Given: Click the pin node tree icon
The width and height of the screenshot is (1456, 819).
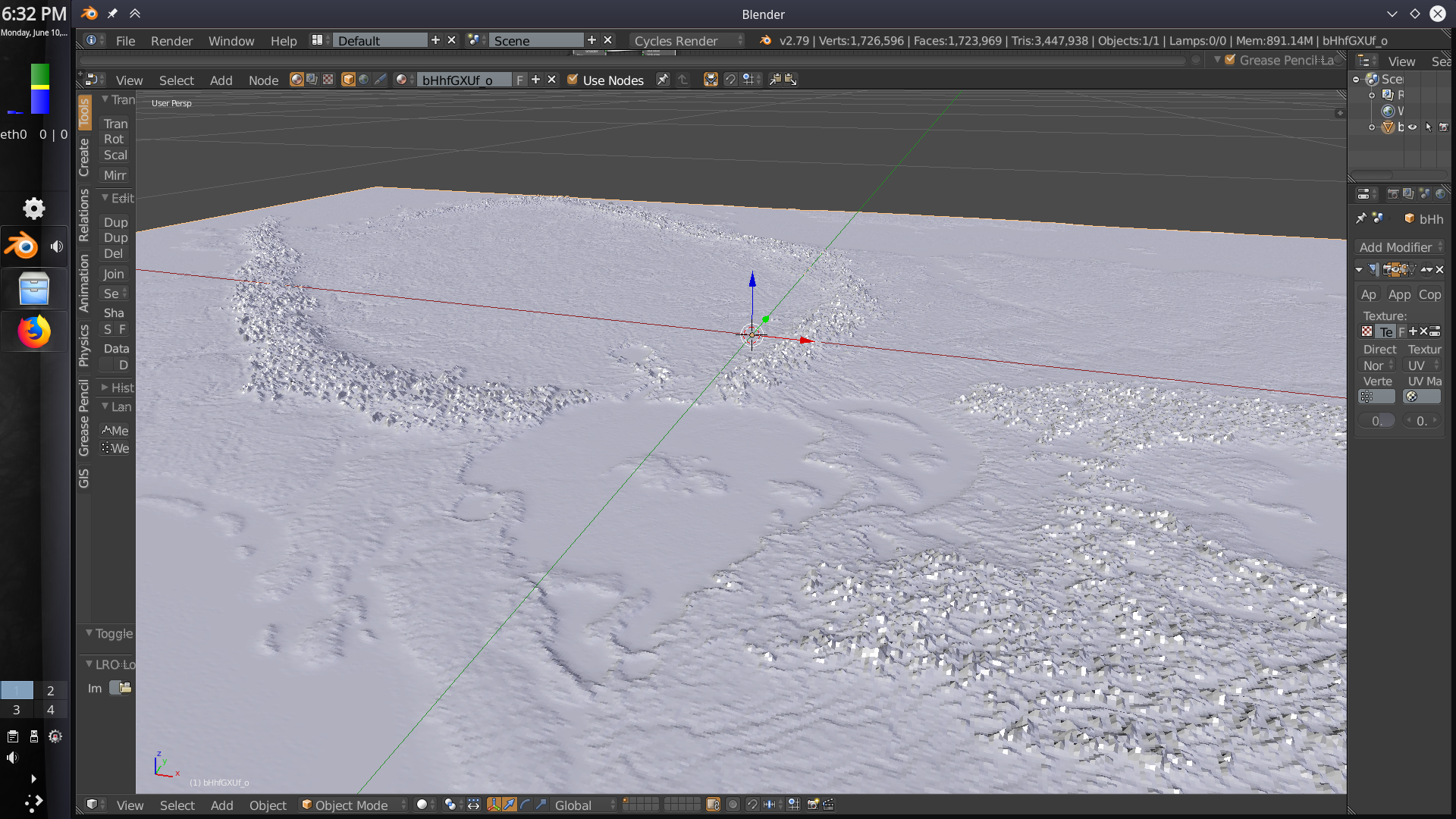Looking at the screenshot, I should pyautogui.click(x=663, y=80).
